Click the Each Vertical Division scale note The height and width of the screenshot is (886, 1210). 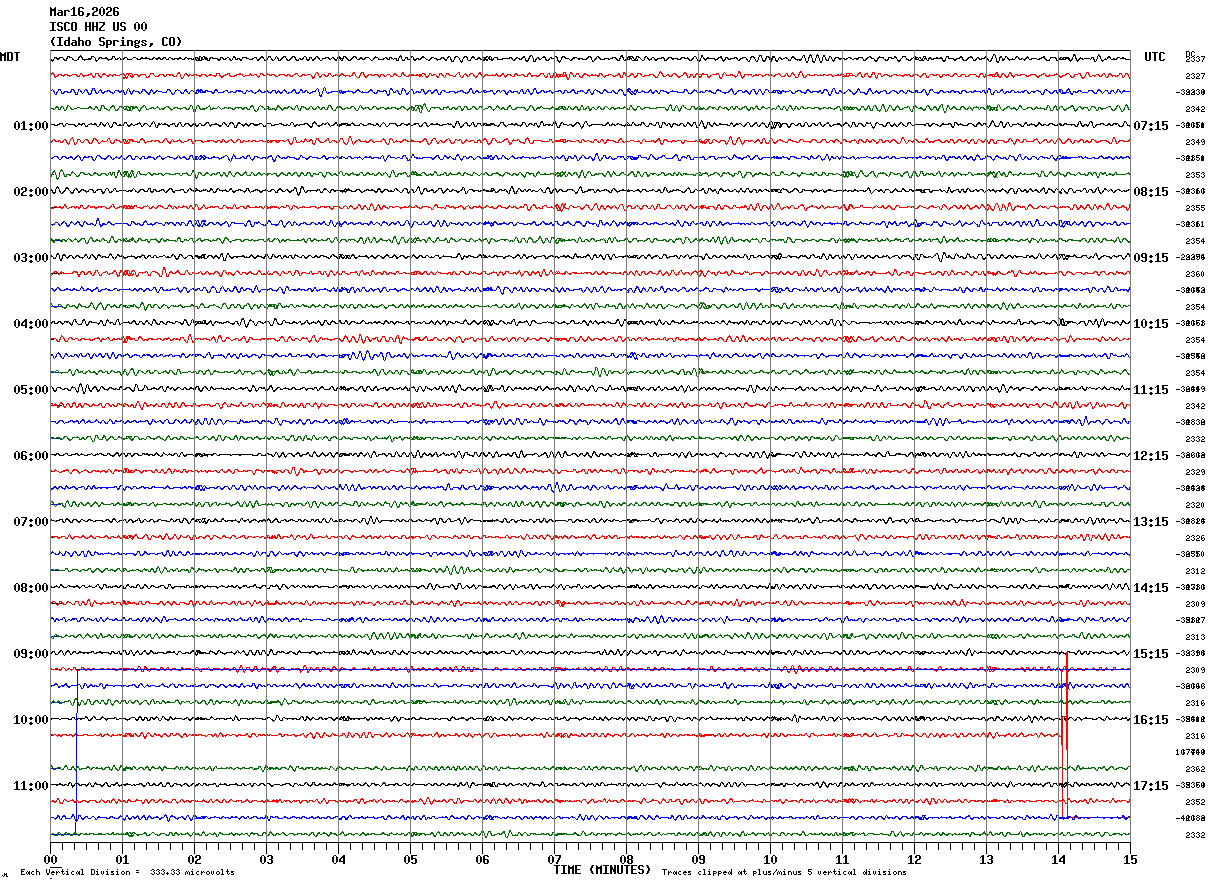pyautogui.click(x=127, y=873)
